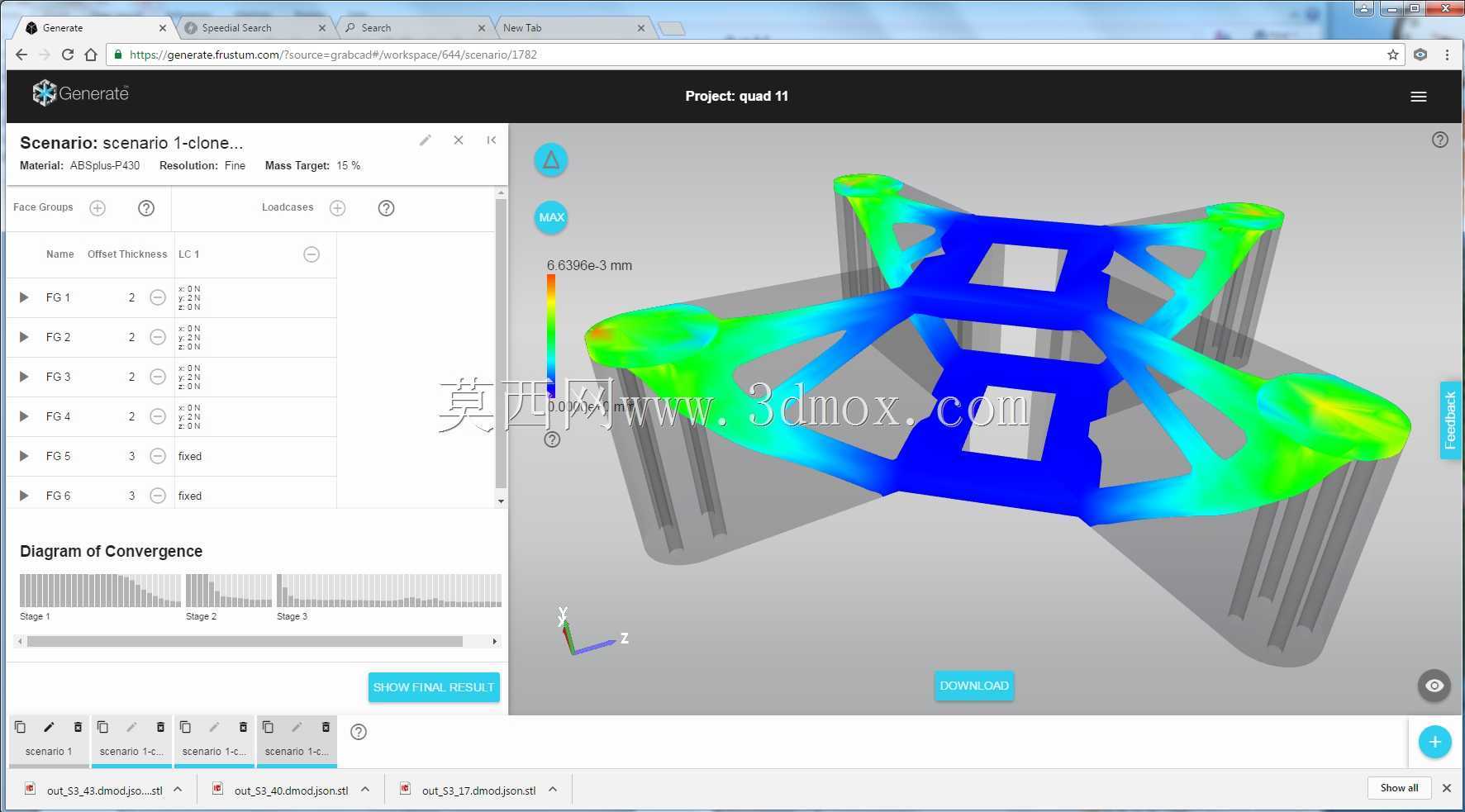
Task: Expand the FG 5 row
Action: [24, 456]
